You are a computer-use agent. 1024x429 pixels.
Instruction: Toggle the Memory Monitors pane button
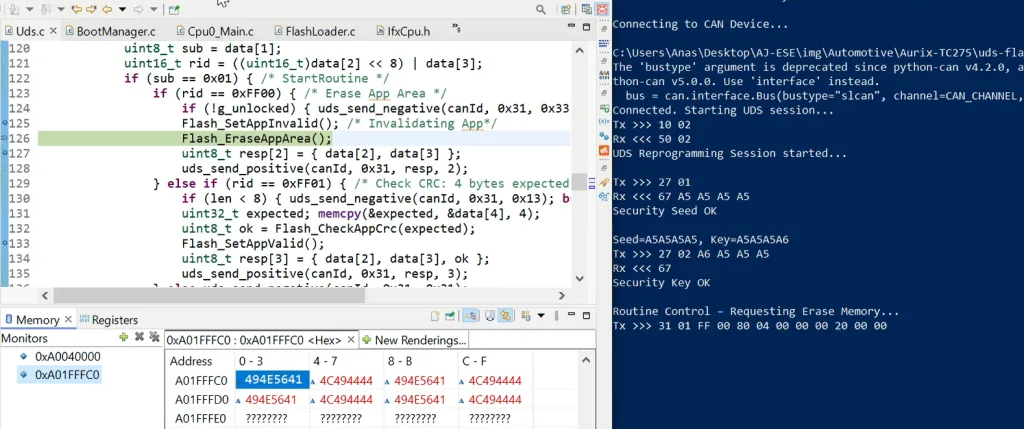tap(470, 316)
